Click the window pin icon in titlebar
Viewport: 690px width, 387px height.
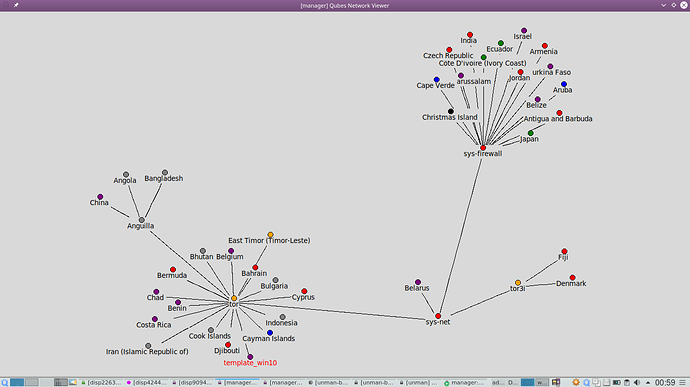point(16,5)
